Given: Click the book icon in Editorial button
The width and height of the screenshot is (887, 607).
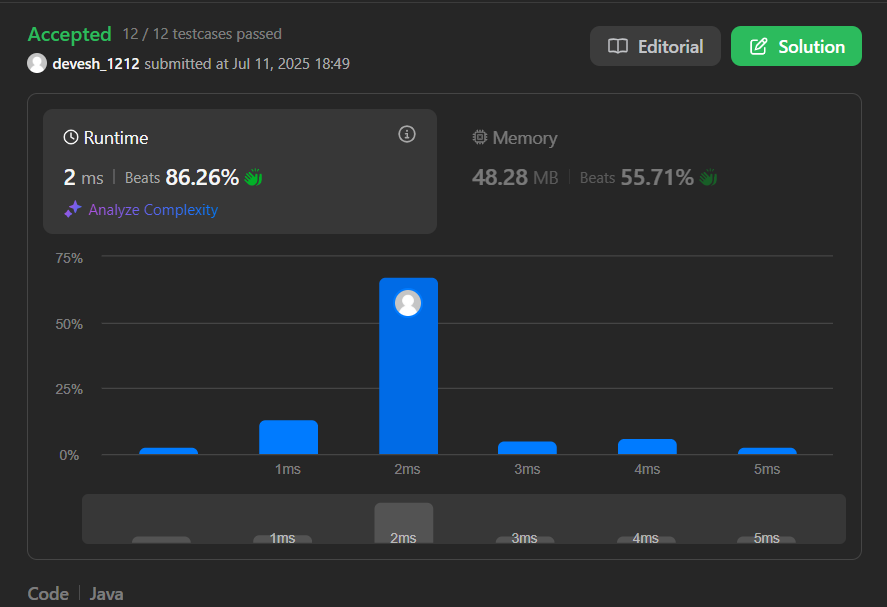Looking at the screenshot, I should coord(618,46).
